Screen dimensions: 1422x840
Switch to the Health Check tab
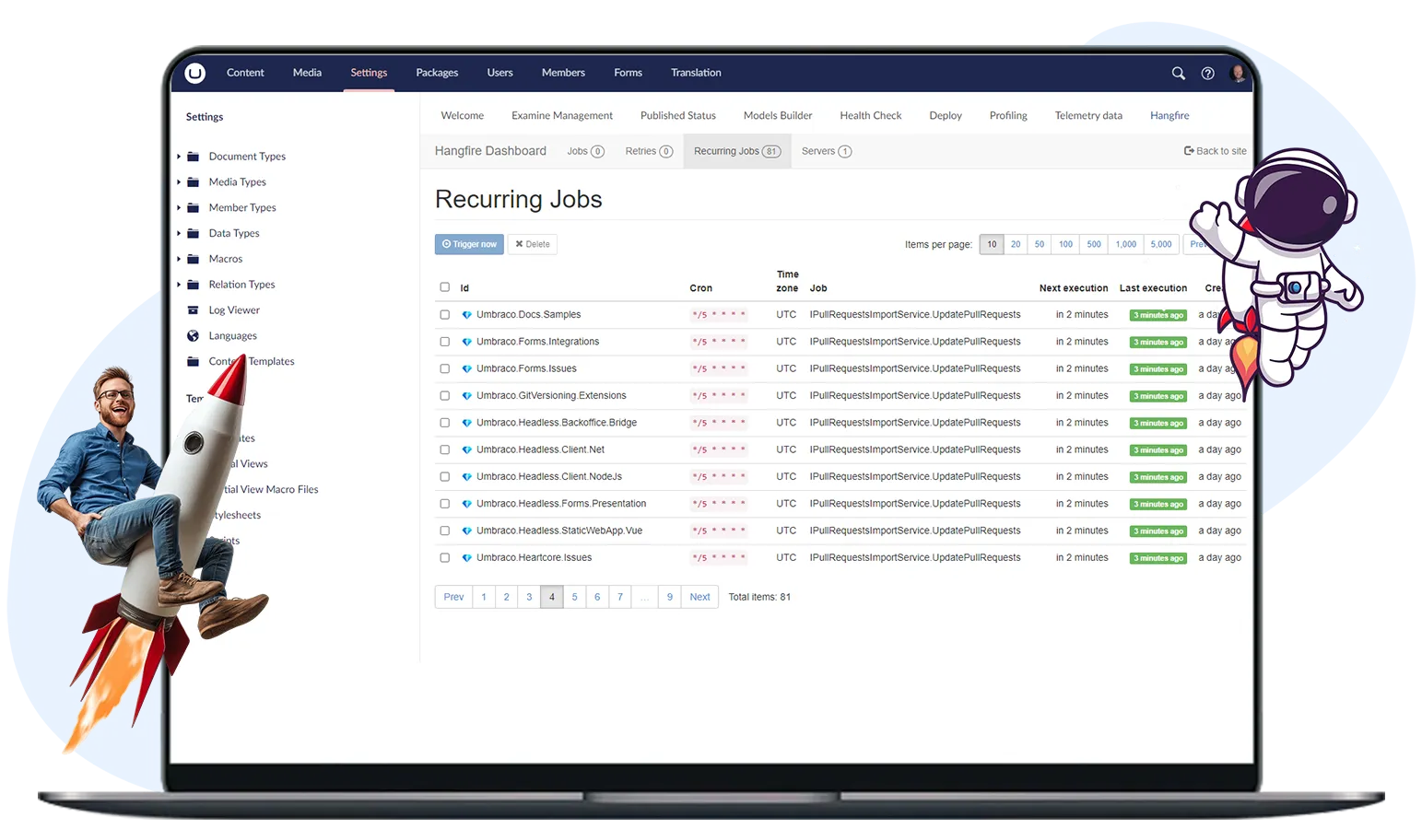(x=870, y=116)
